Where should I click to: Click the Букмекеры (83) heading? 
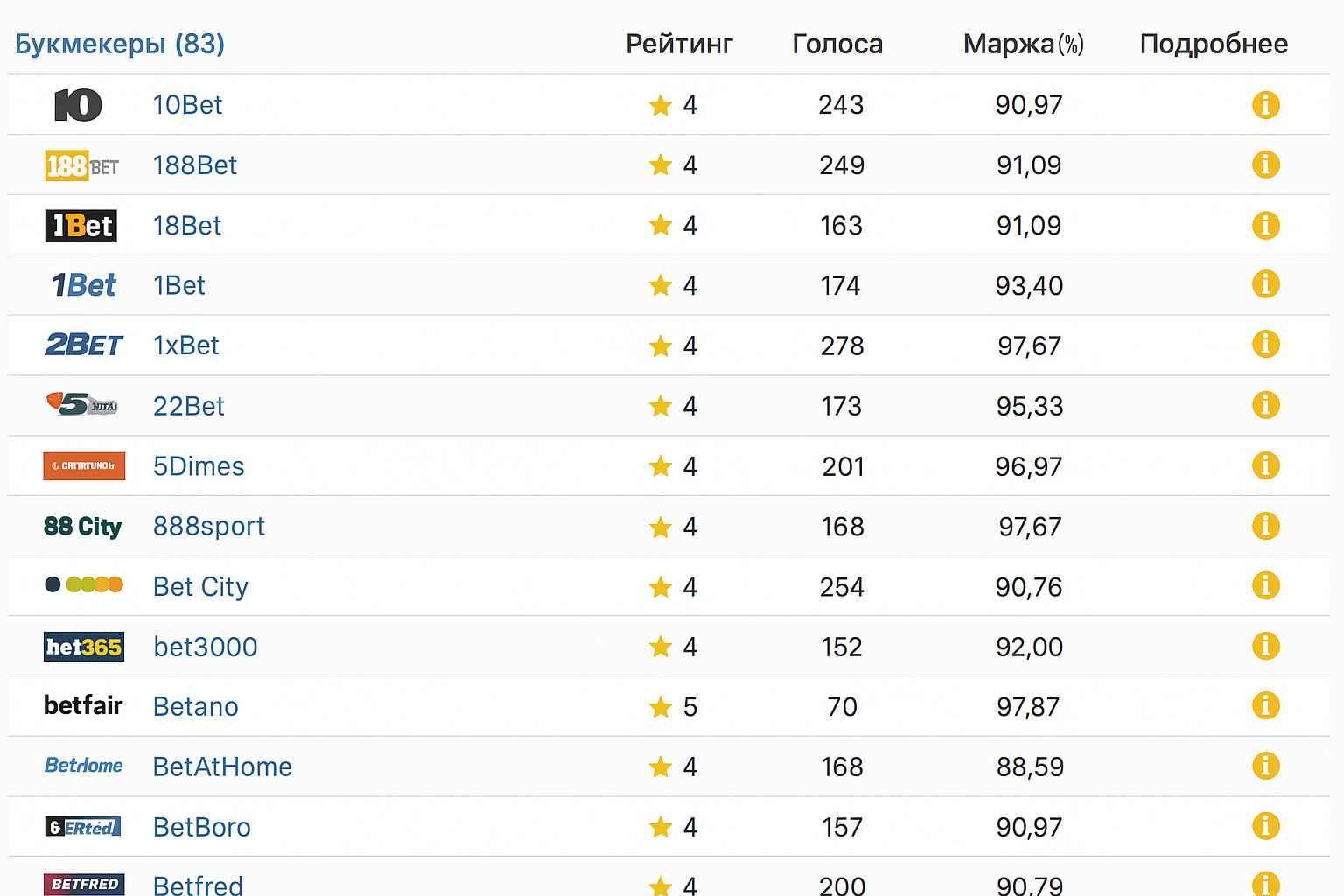click(120, 44)
